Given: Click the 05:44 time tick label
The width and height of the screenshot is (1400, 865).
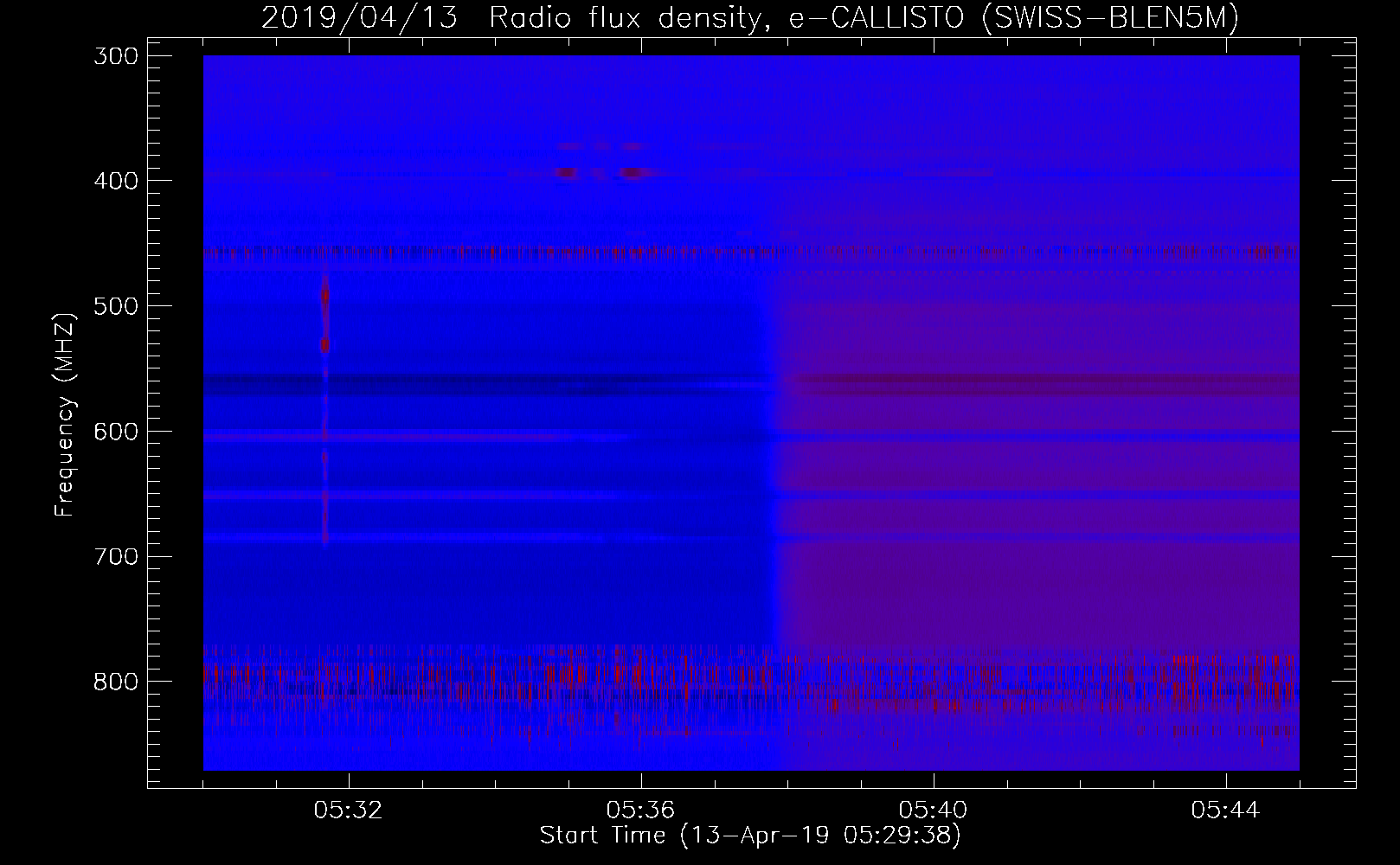Looking at the screenshot, I should (1226, 811).
